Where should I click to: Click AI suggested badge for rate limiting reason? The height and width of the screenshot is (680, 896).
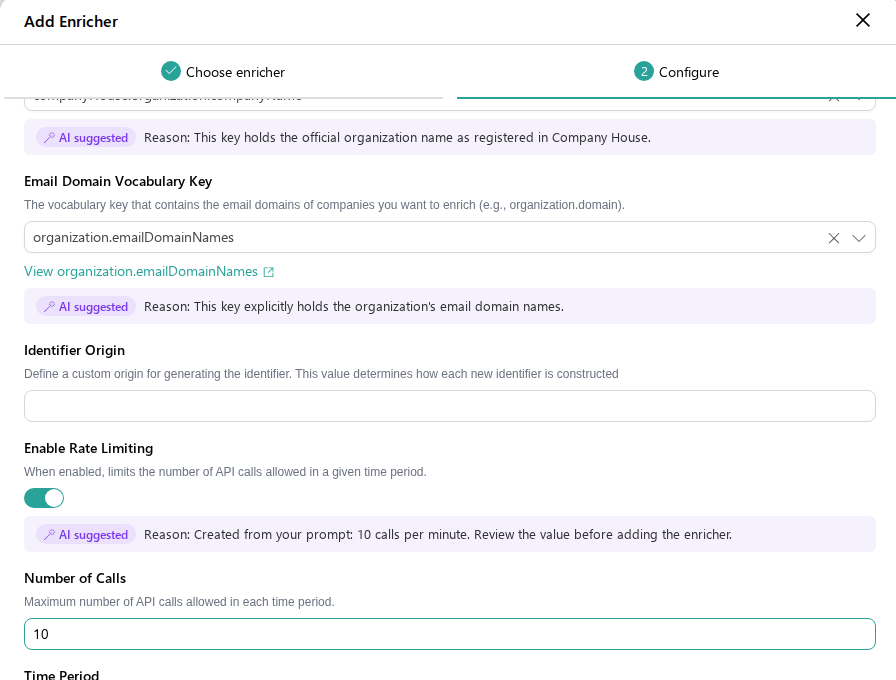click(x=86, y=535)
